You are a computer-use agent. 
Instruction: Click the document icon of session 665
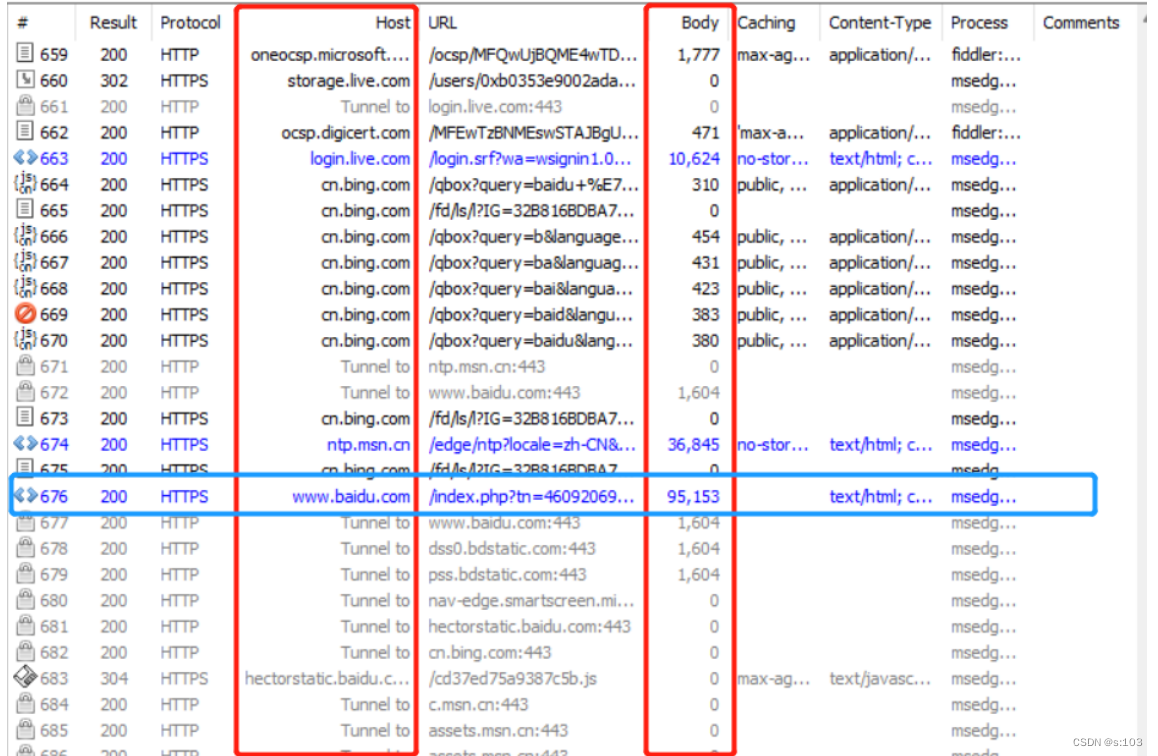pyautogui.click(x=25, y=209)
